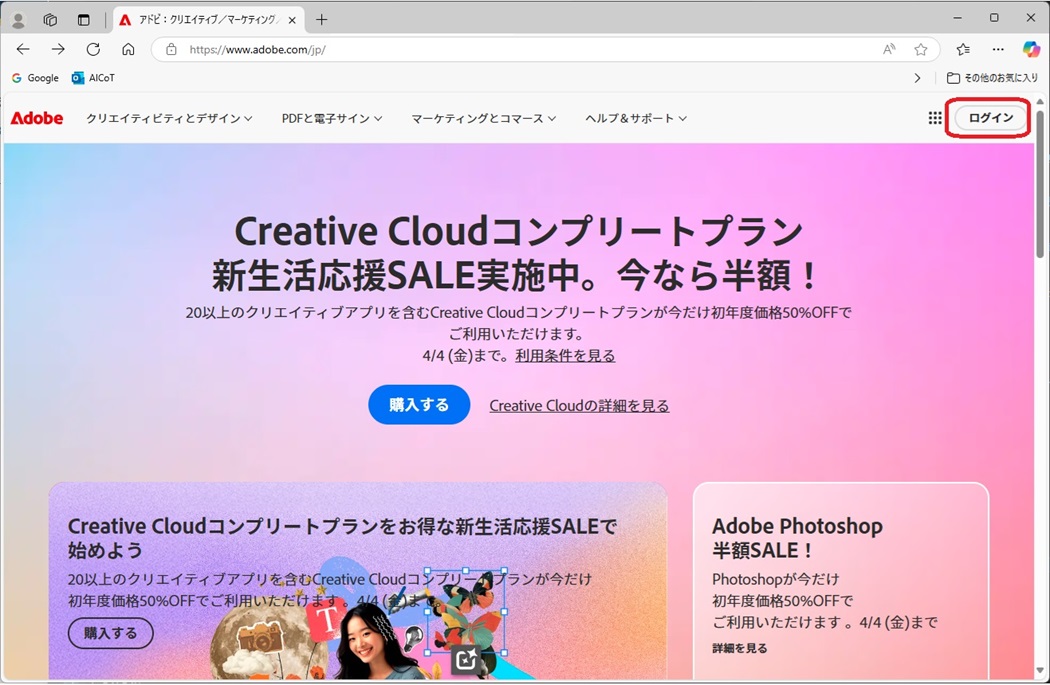Go to browser home page icon
Image resolution: width=1050 pixels, height=685 pixels.
pyautogui.click(x=128, y=49)
